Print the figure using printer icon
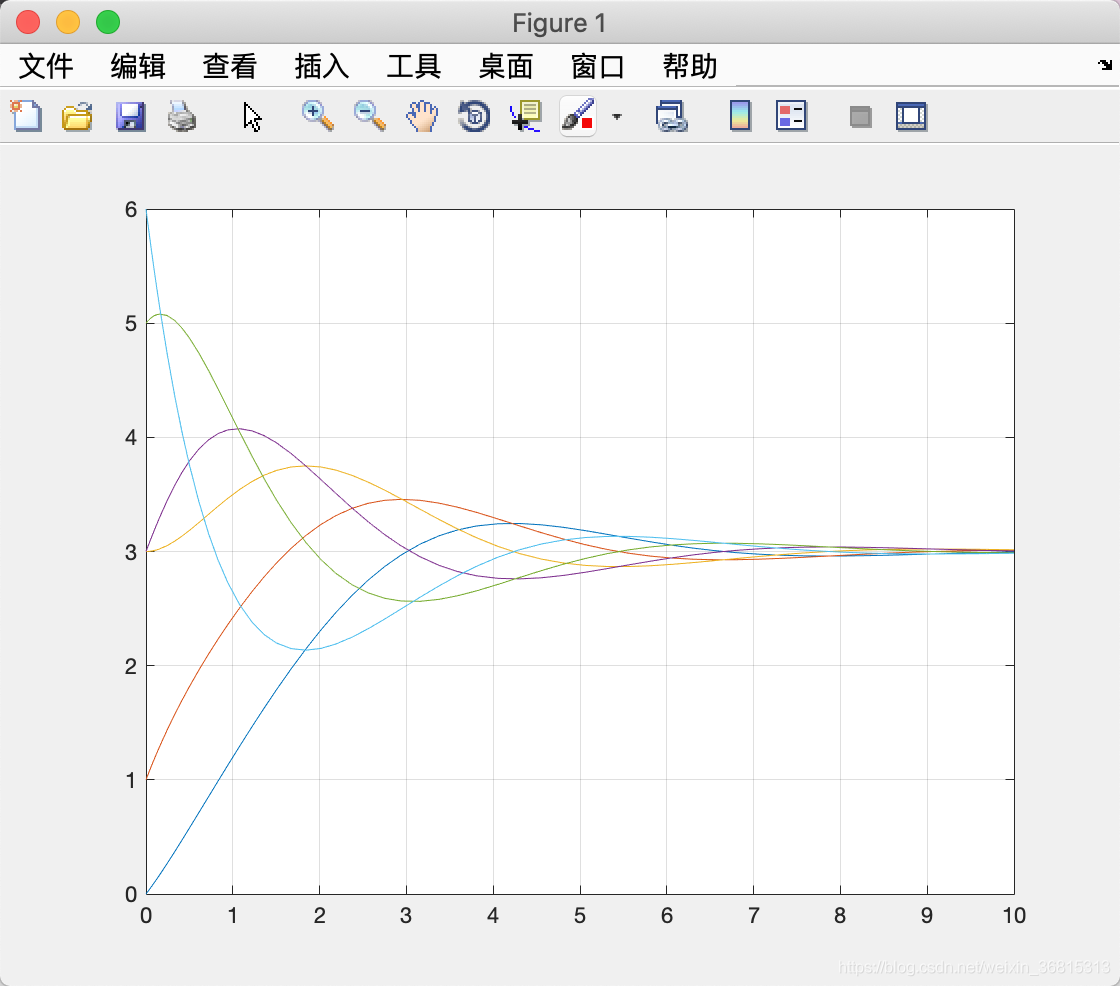1120x986 pixels. [x=181, y=116]
